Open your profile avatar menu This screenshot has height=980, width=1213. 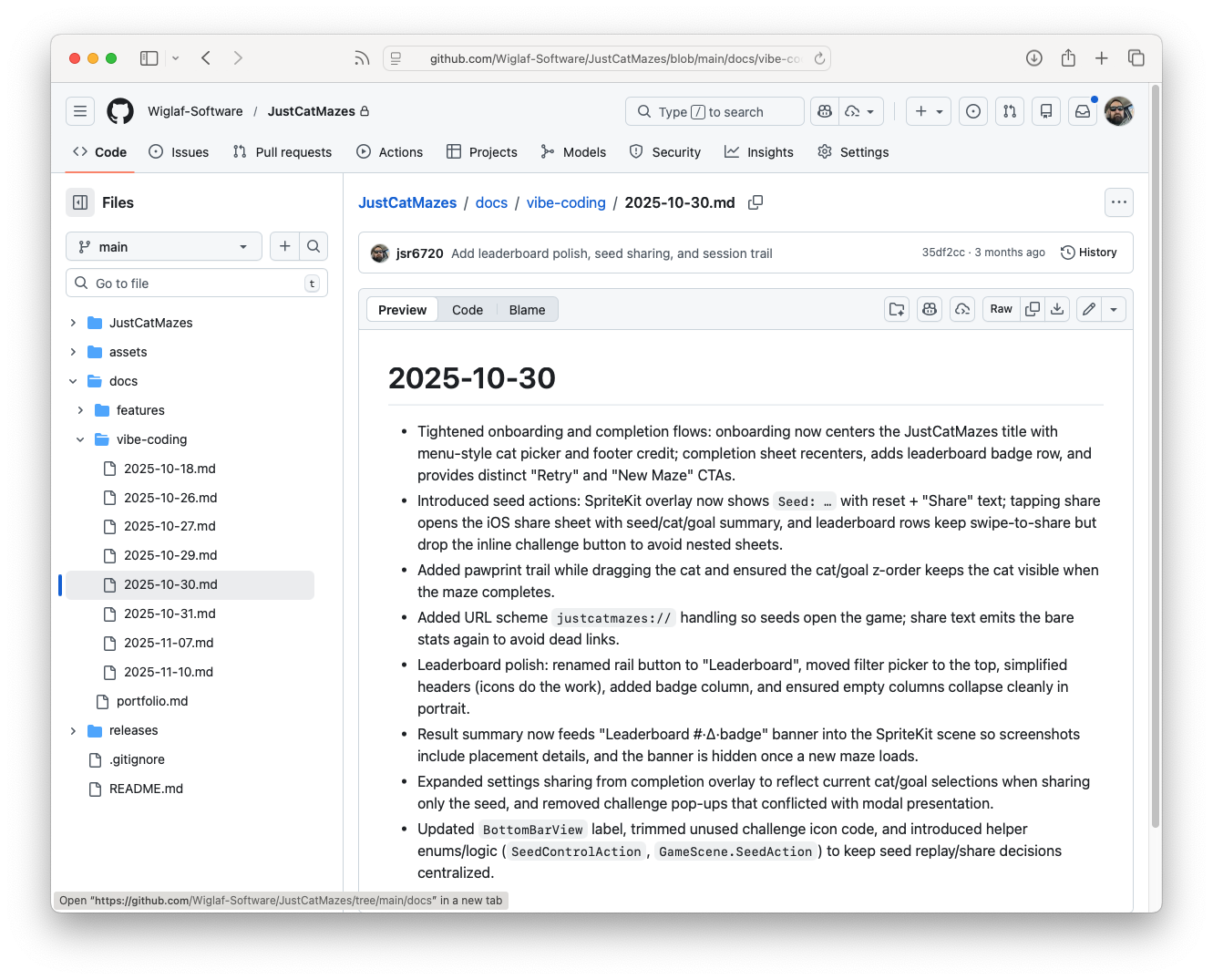[x=1118, y=111]
